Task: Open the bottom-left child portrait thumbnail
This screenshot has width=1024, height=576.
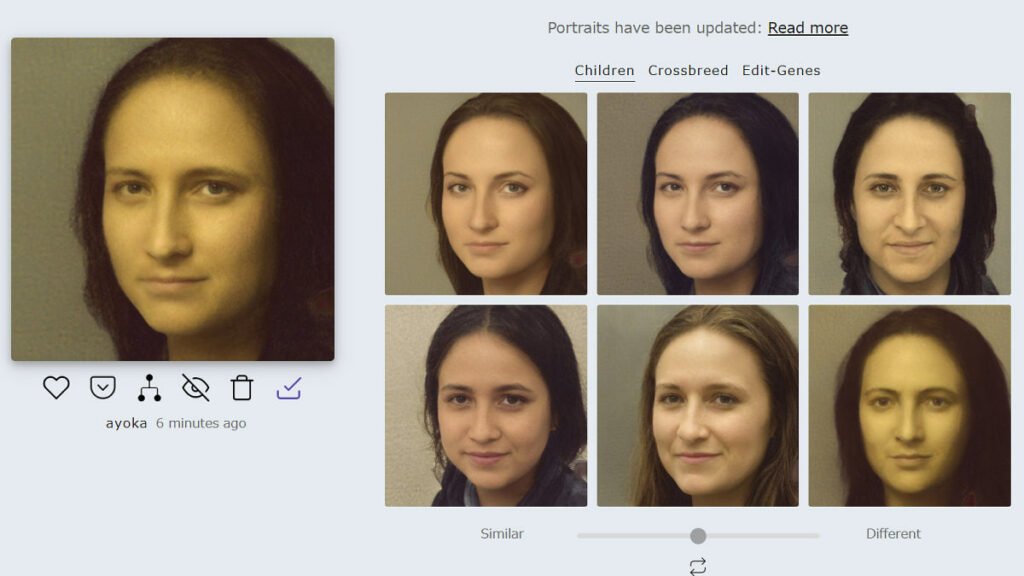Action: [486, 406]
